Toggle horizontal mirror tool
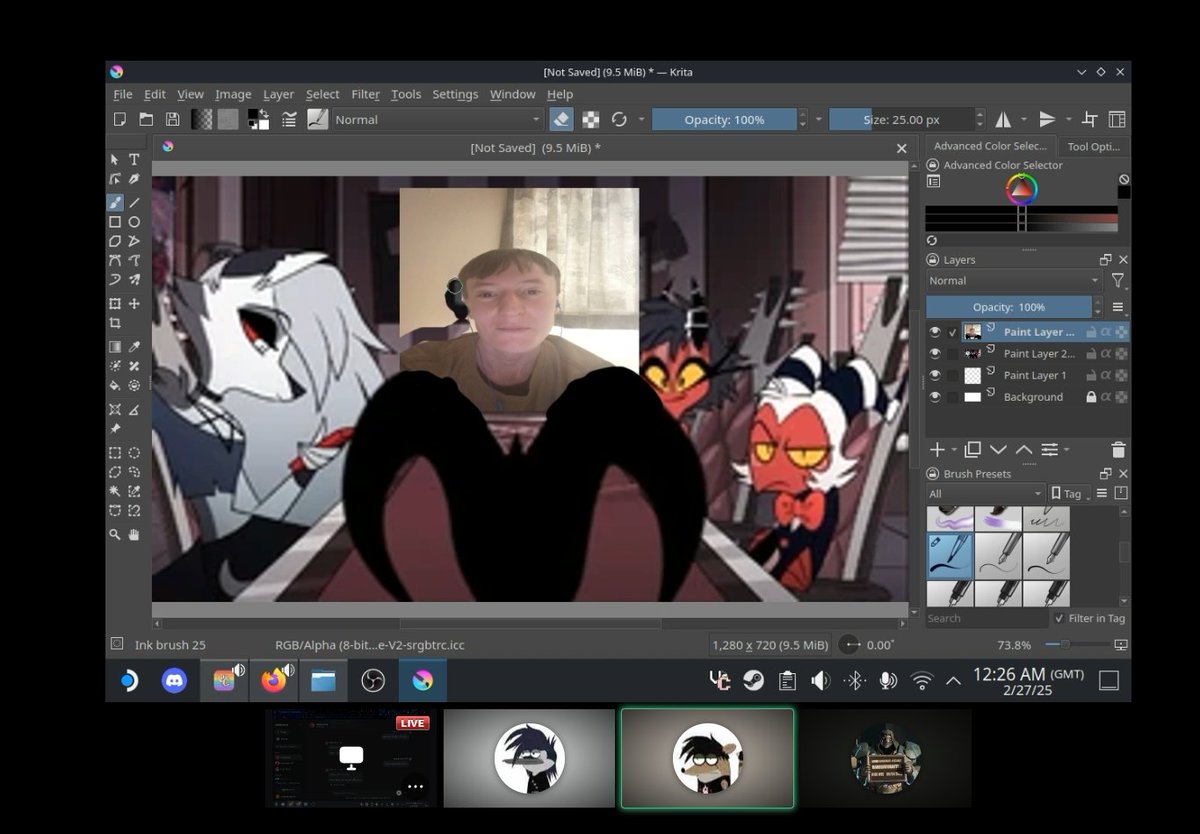Image resolution: width=1200 pixels, height=834 pixels. point(1002,119)
